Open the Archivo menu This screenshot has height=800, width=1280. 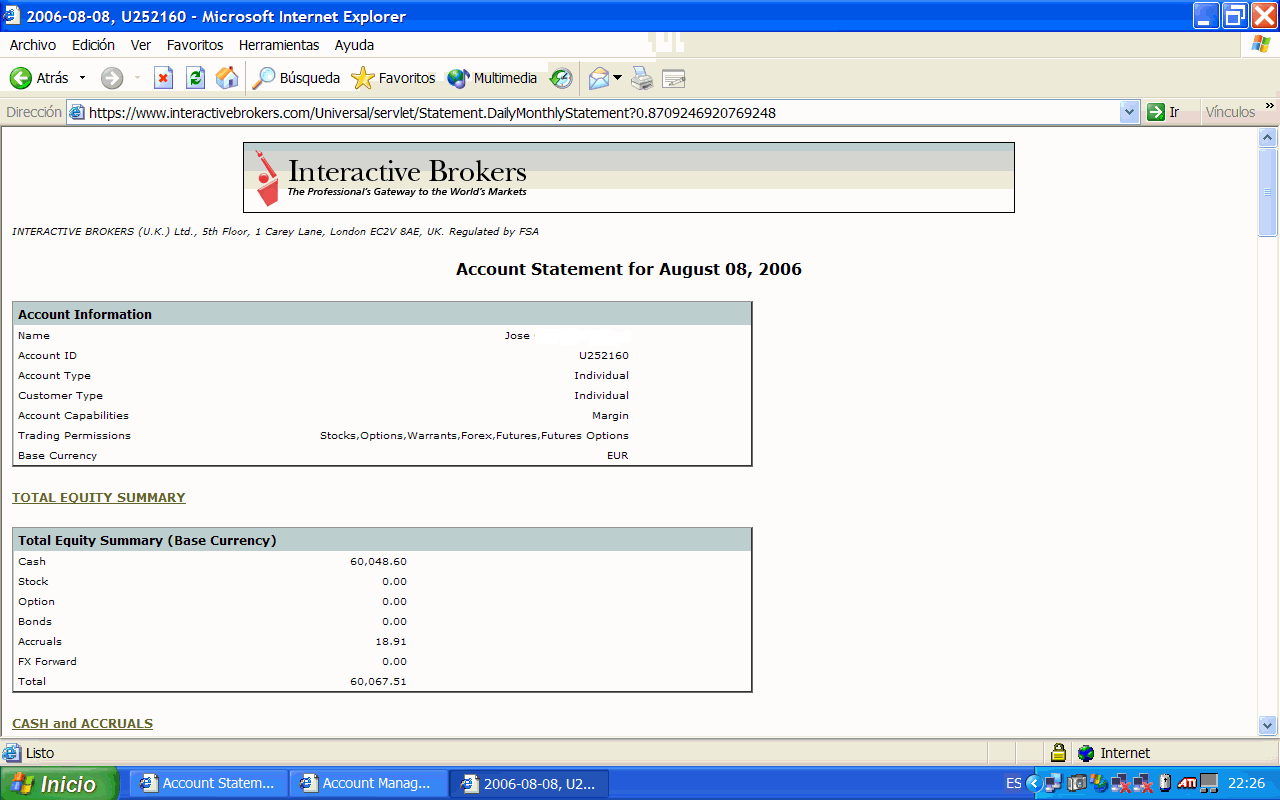point(33,45)
